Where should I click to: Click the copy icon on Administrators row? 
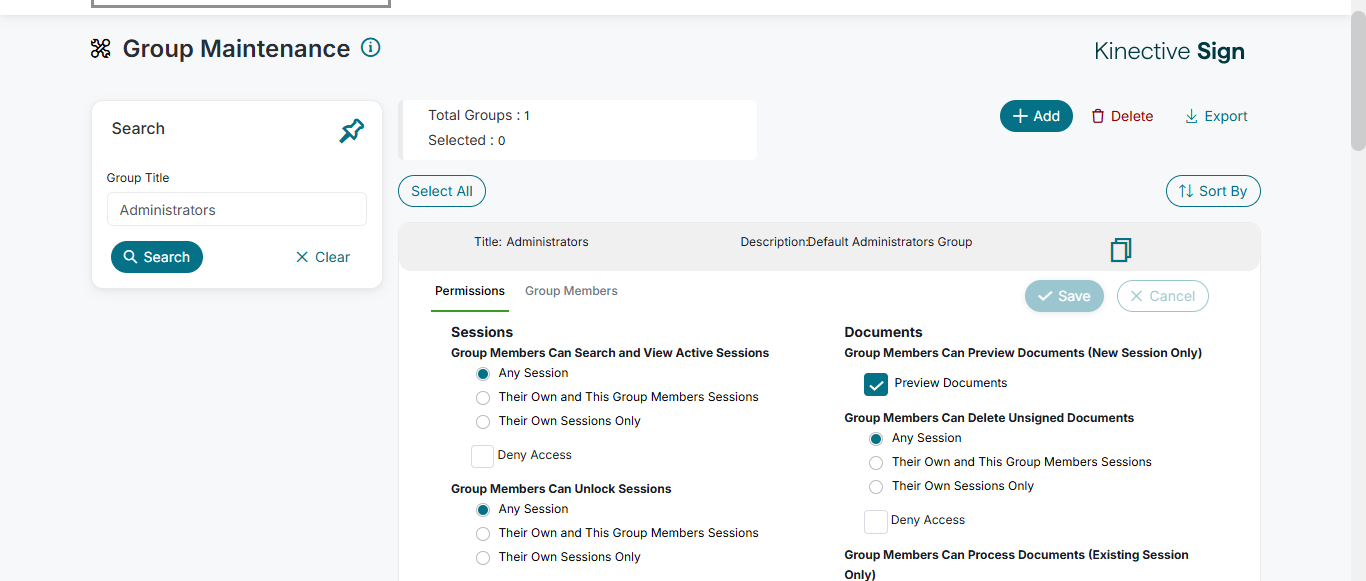[1121, 249]
